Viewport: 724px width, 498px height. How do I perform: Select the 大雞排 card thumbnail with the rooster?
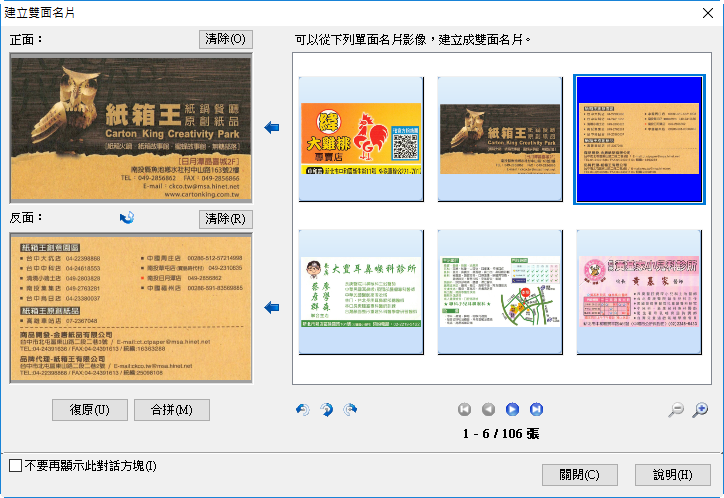point(361,139)
